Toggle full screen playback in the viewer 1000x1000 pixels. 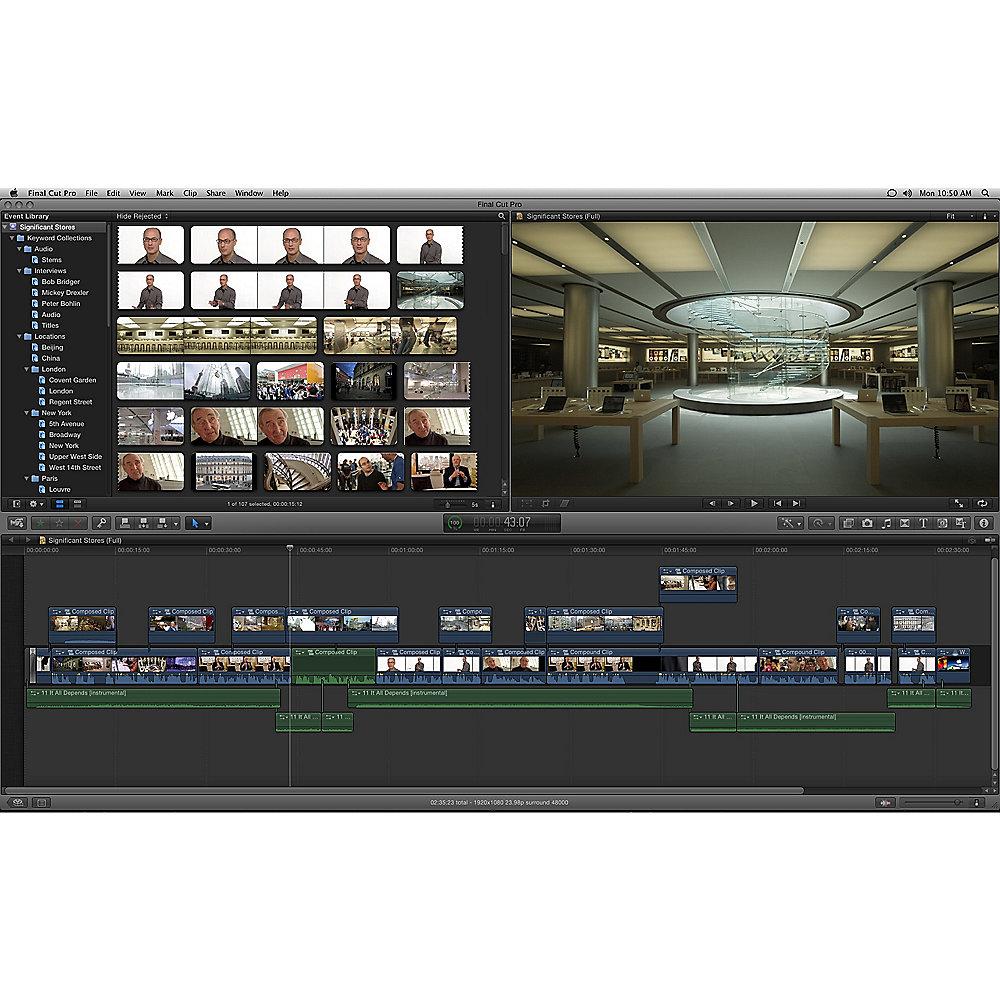958,503
